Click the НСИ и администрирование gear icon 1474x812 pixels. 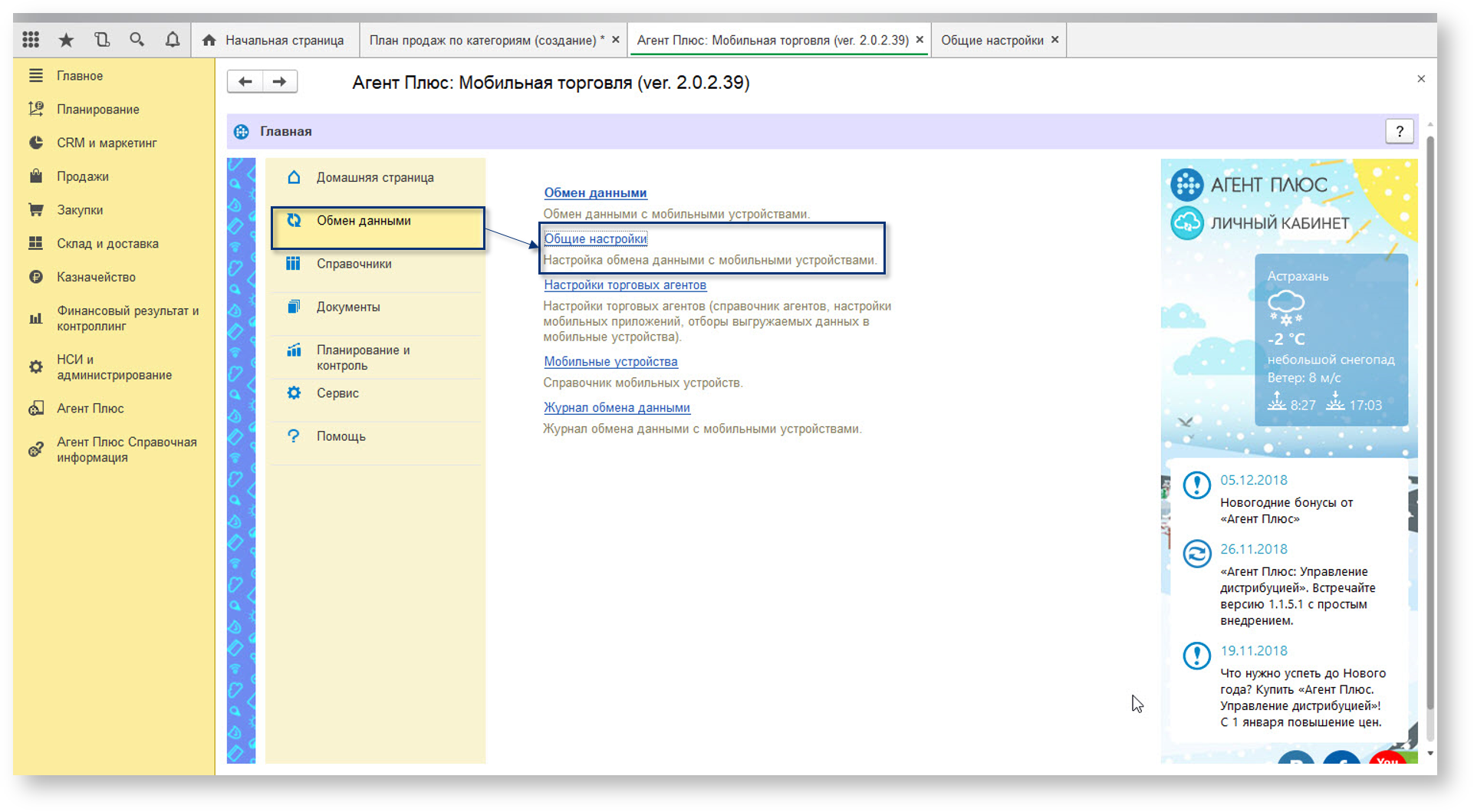pyautogui.click(x=36, y=367)
